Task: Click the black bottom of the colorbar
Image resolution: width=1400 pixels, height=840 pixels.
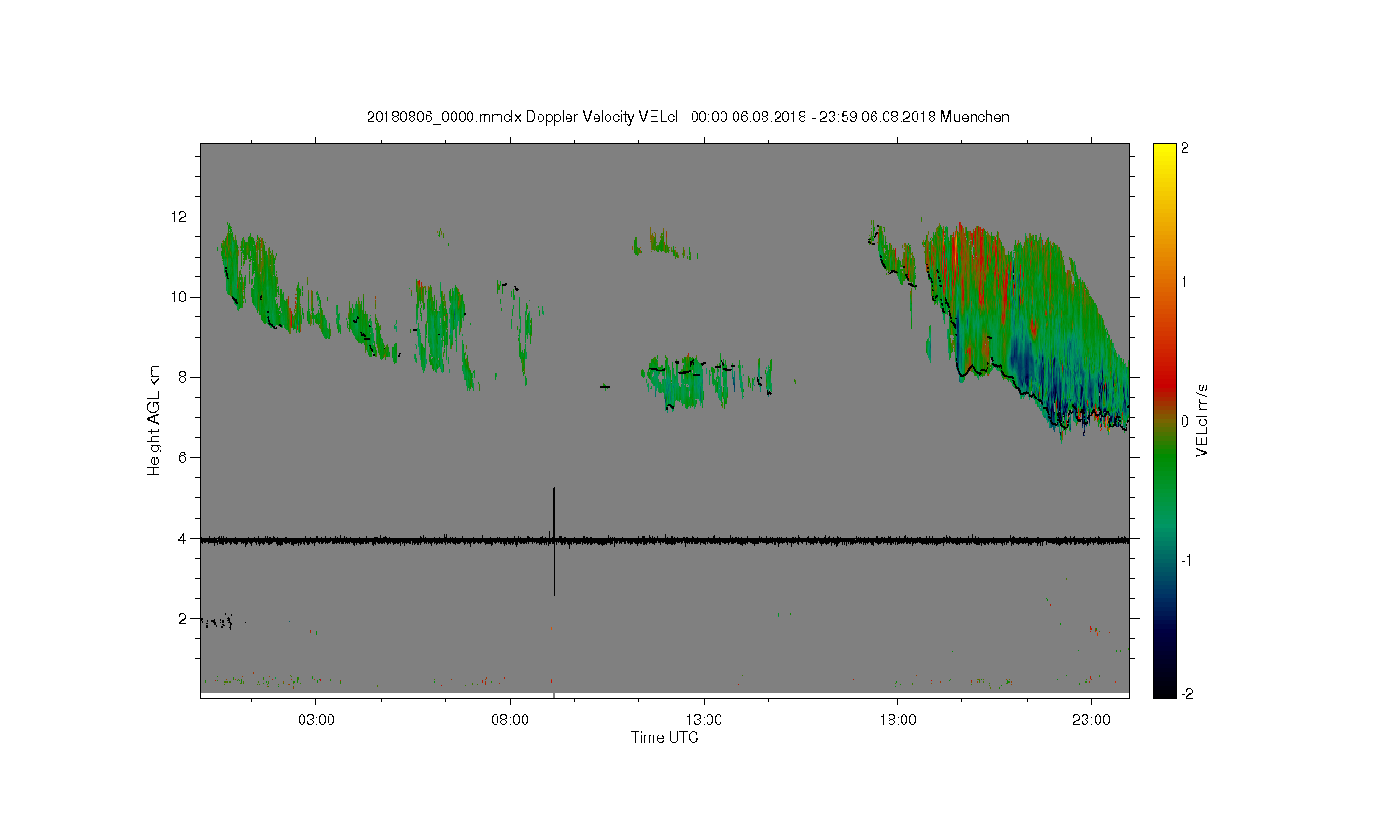Action: click(1163, 690)
